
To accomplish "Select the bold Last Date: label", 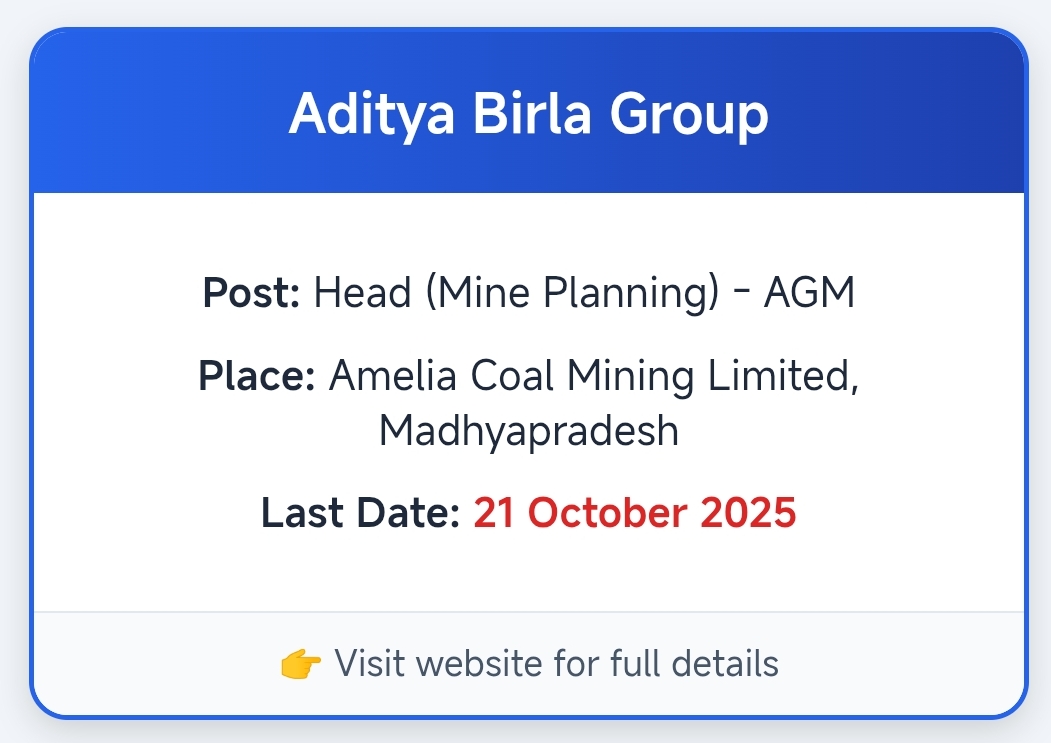I will tap(360, 513).
